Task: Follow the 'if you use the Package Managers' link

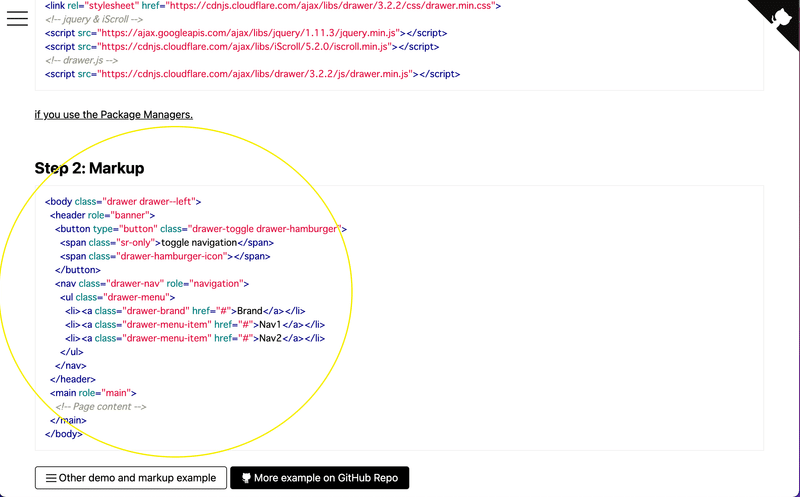Action: (x=114, y=114)
